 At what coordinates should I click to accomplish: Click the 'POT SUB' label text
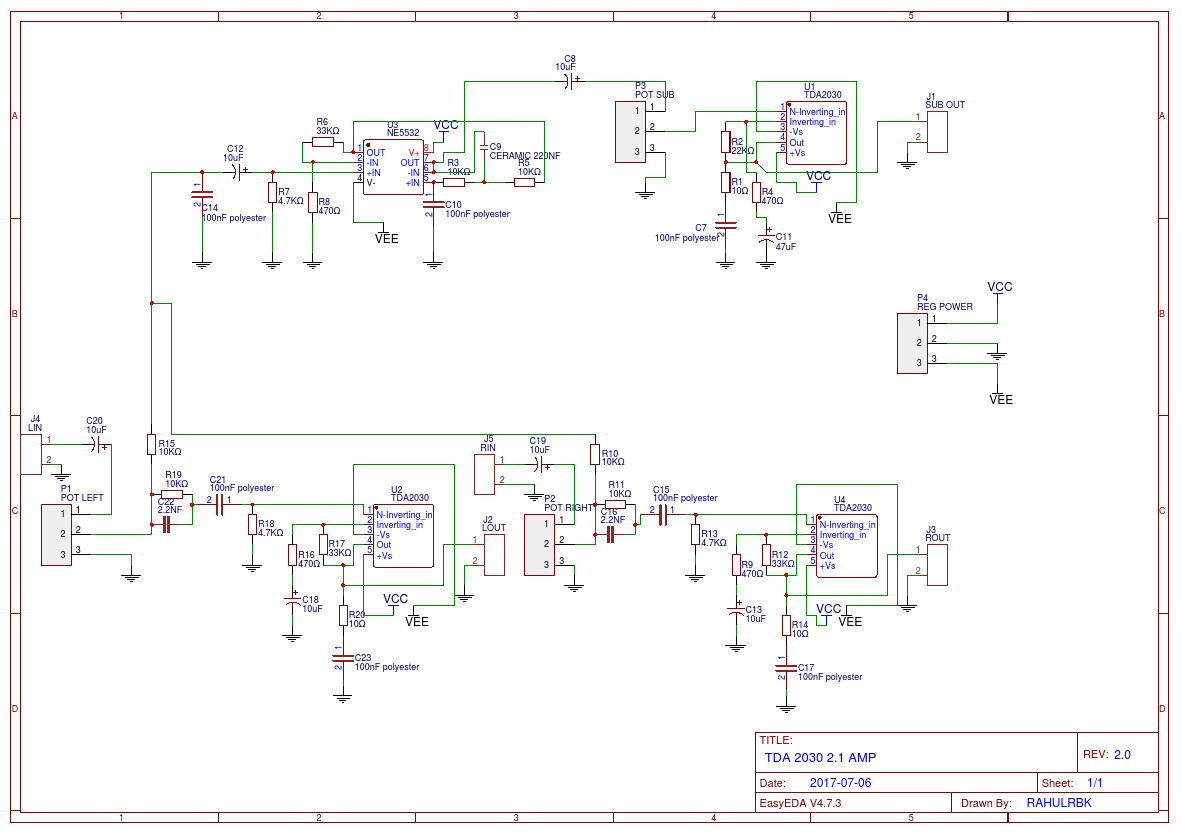(x=655, y=95)
